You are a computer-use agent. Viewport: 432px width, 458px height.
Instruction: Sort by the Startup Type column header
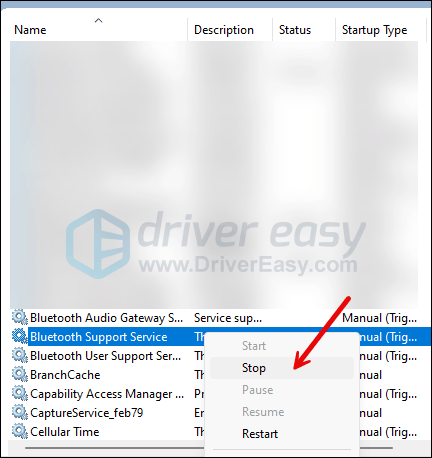tap(375, 30)
